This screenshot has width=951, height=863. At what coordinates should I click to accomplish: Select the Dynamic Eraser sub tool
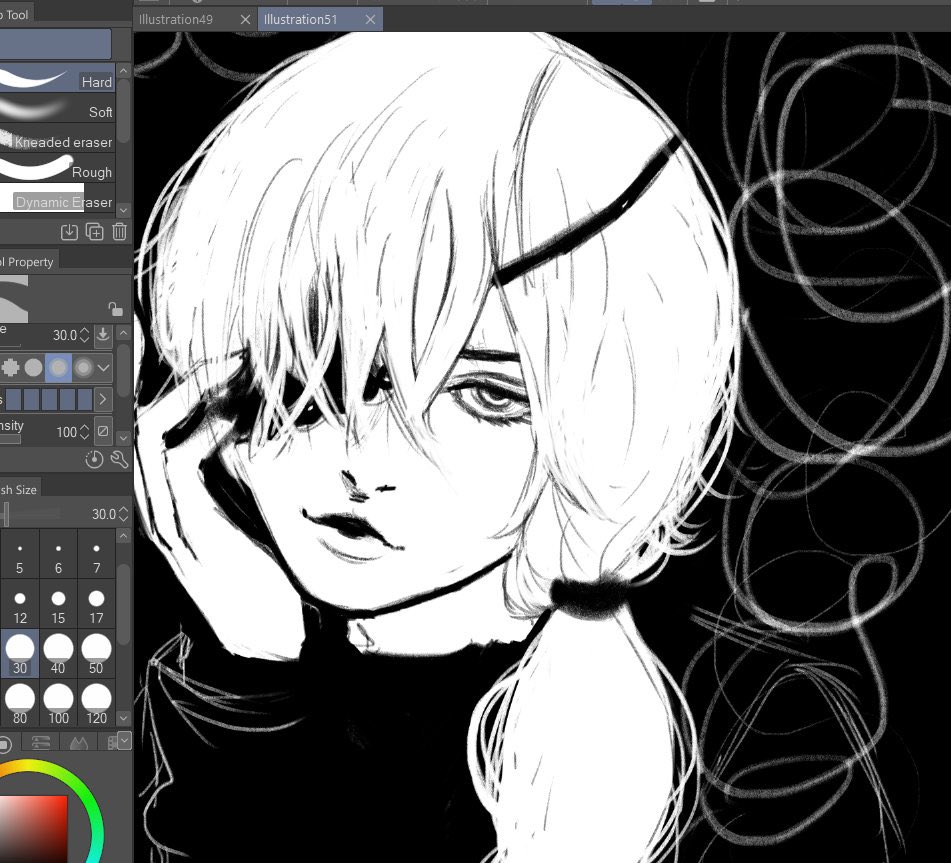coord(57,200)
